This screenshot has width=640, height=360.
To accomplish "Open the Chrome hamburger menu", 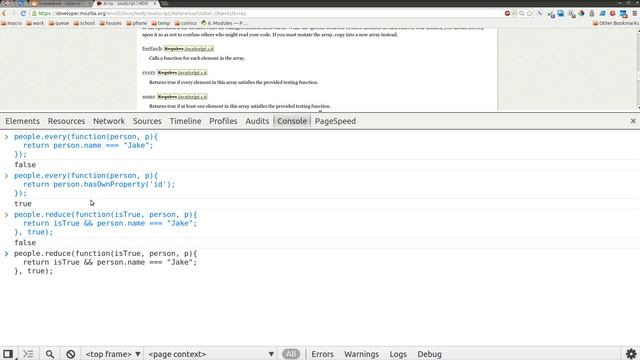I will click(x=635, y=13).
